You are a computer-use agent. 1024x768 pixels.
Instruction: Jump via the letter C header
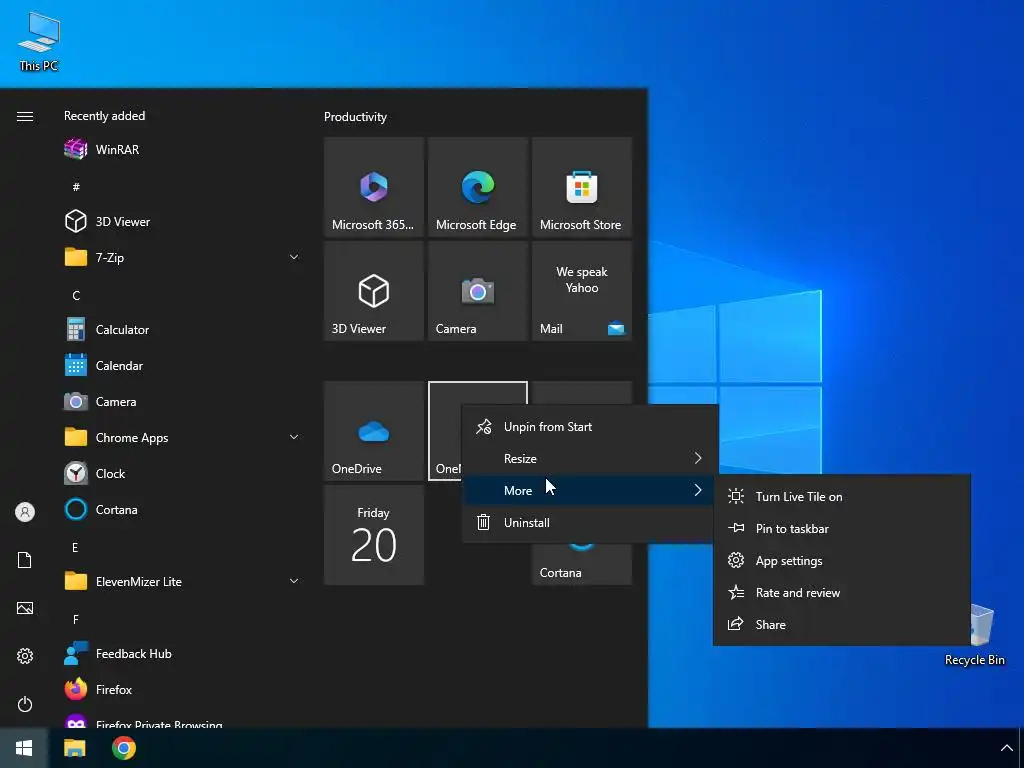click(76, 295)
